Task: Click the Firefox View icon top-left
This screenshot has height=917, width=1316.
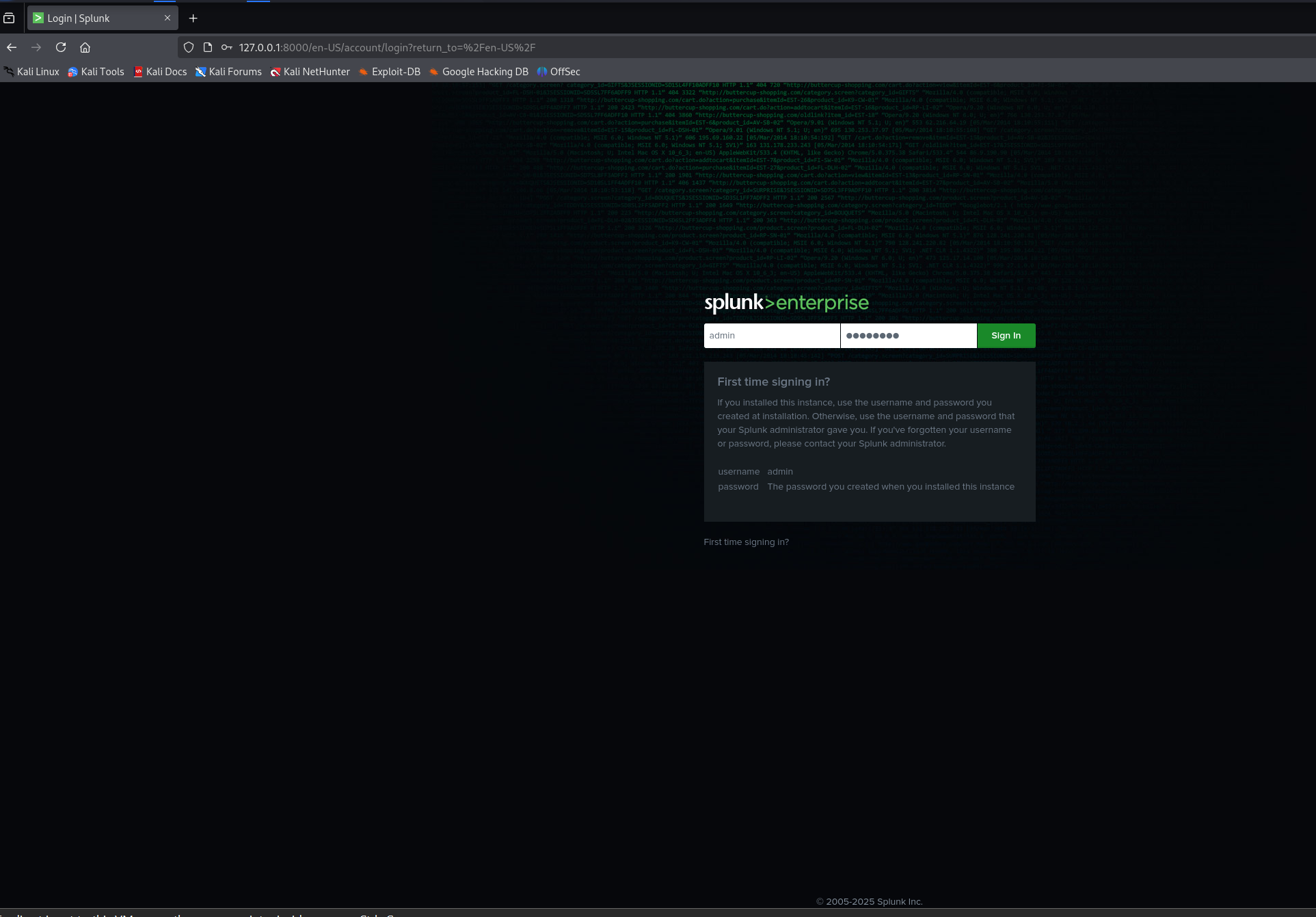Action: [9, 18]
